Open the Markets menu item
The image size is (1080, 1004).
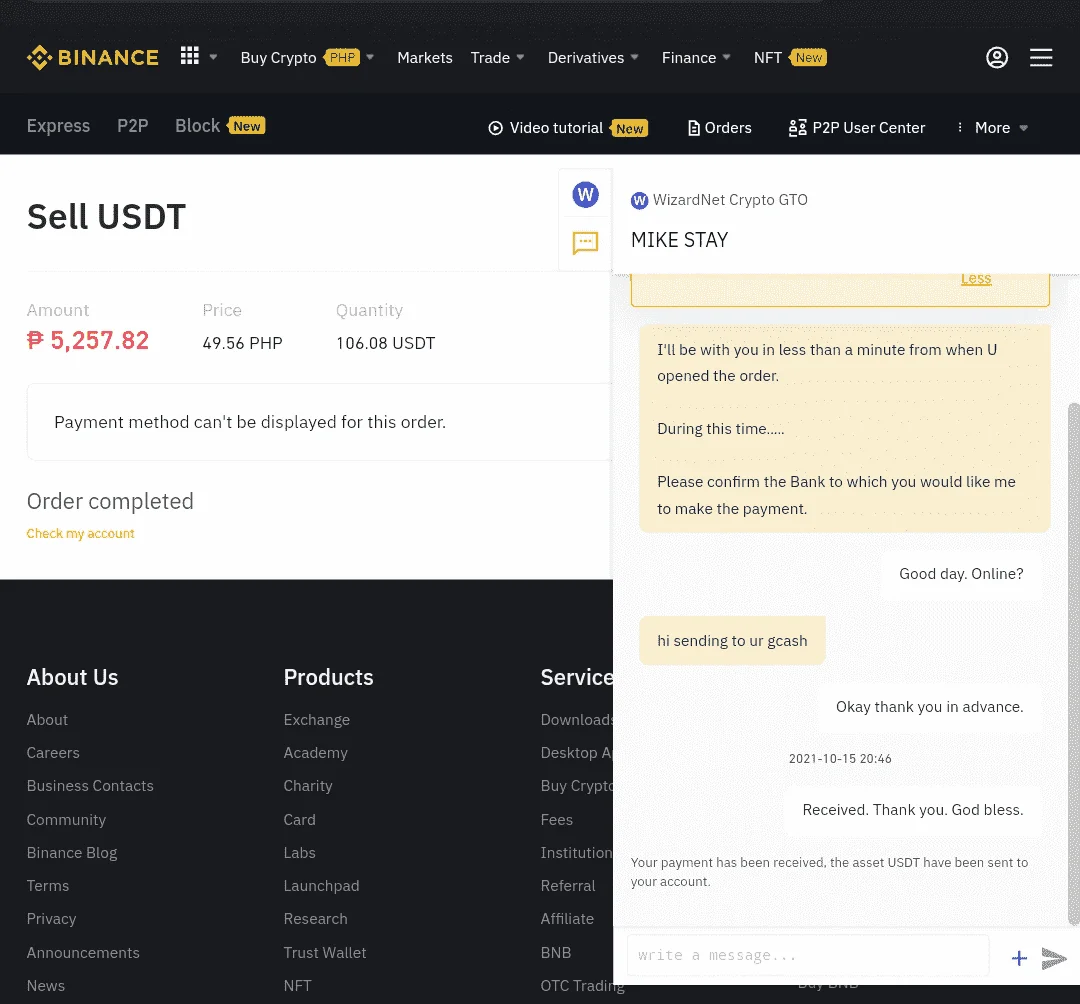pyautogui.click(x=425, y=58)
